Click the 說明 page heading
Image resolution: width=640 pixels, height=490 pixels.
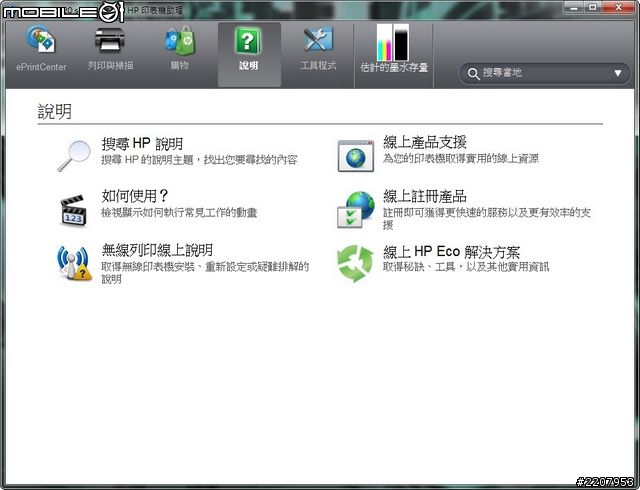(55, 111)
